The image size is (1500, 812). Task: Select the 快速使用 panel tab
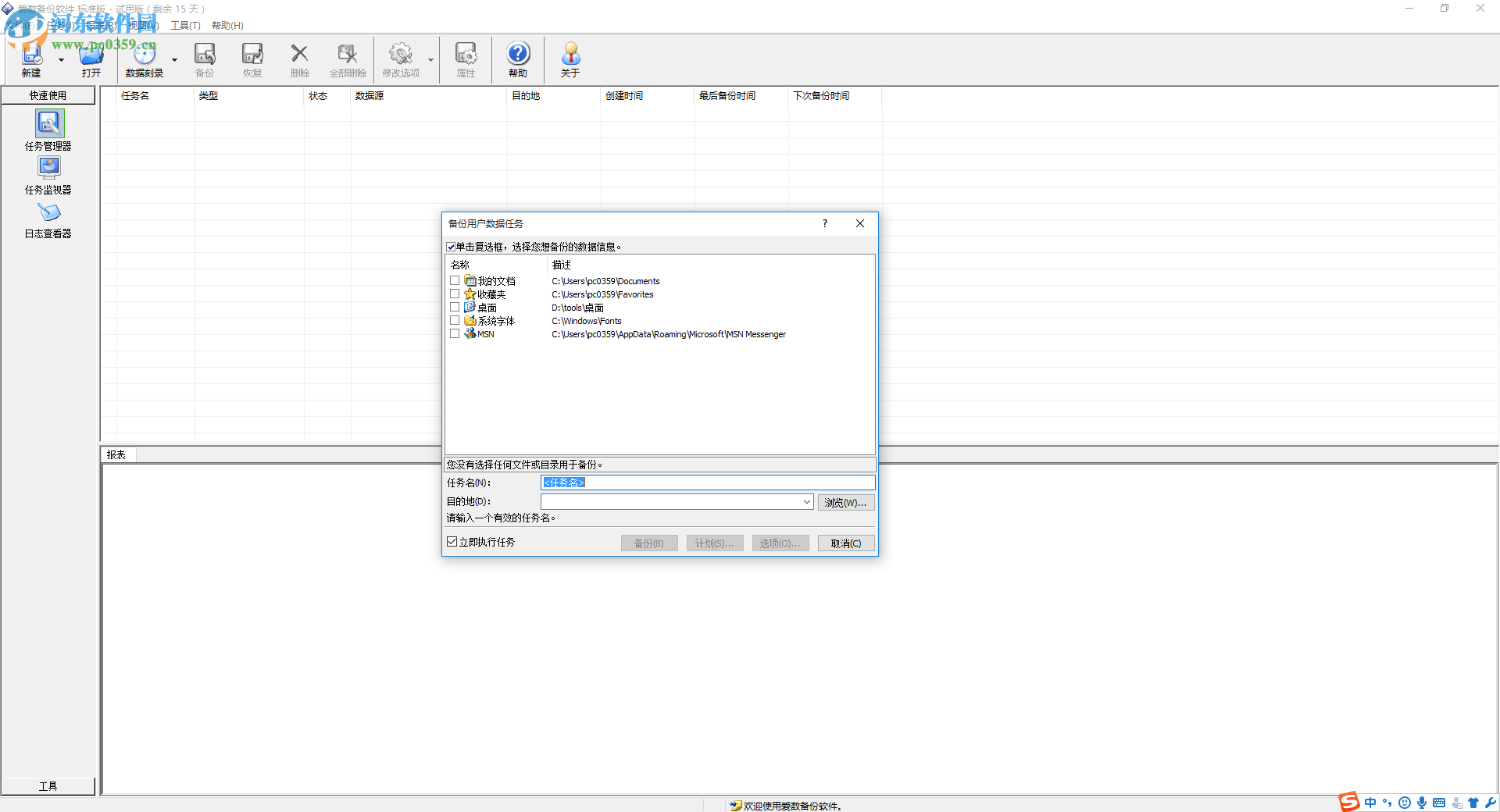(48, 95)
